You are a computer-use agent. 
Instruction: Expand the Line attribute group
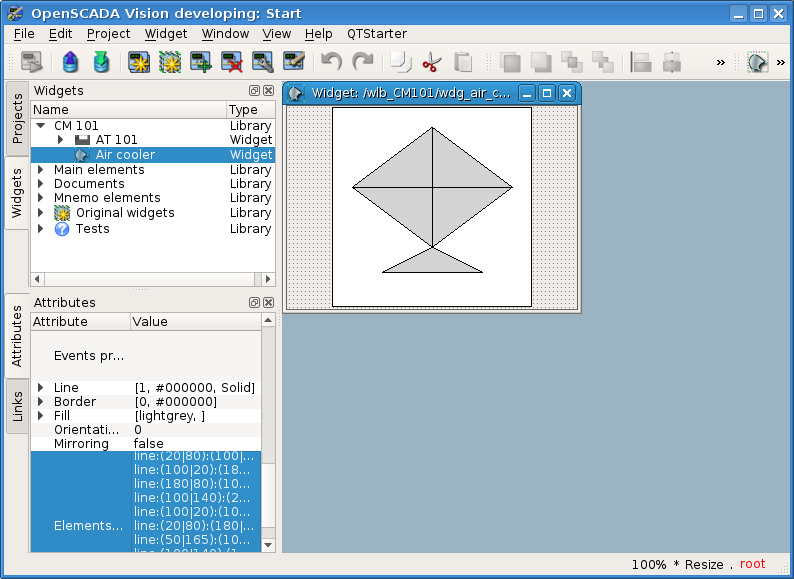(41, 388)
